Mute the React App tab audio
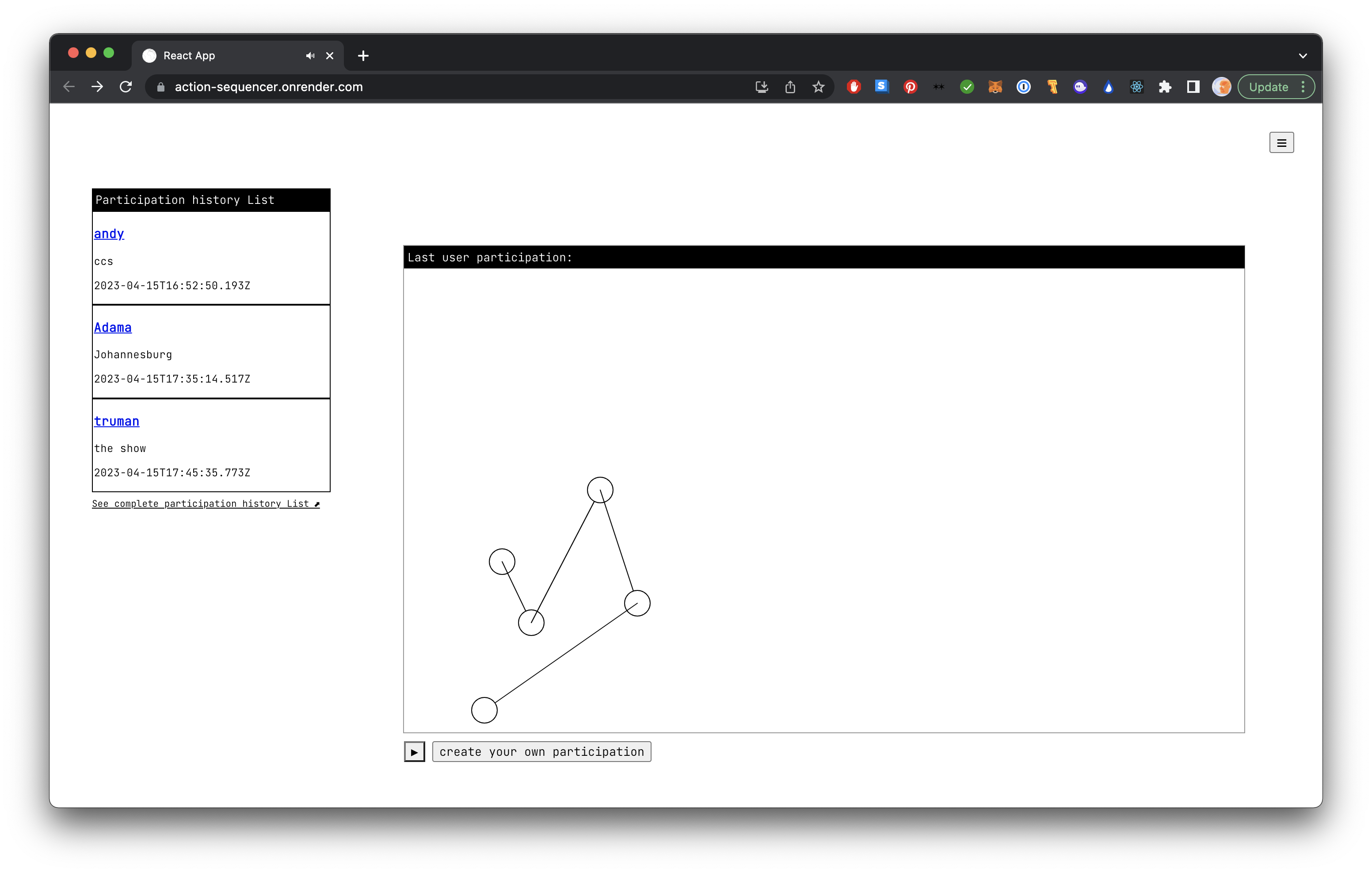 pyautogui.click(x=310, y=55)
